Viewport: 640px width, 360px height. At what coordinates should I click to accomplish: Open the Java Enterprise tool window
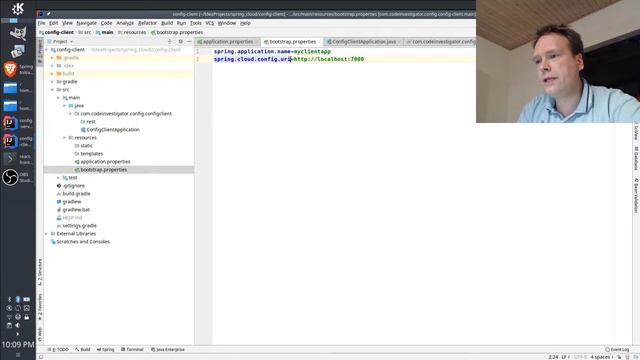coord(168,350)
